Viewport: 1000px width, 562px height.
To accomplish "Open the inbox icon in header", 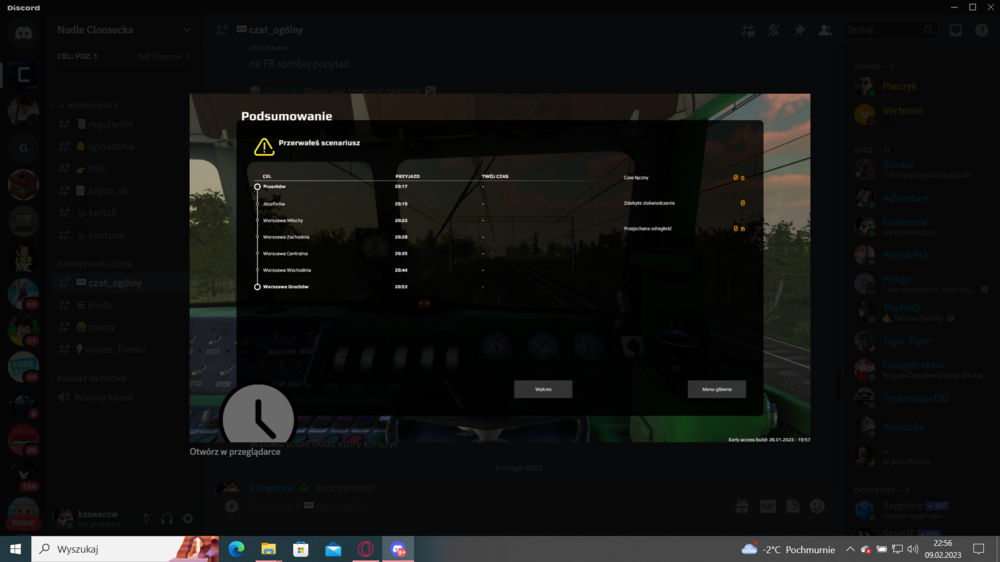I will click(x=955, y=30).
